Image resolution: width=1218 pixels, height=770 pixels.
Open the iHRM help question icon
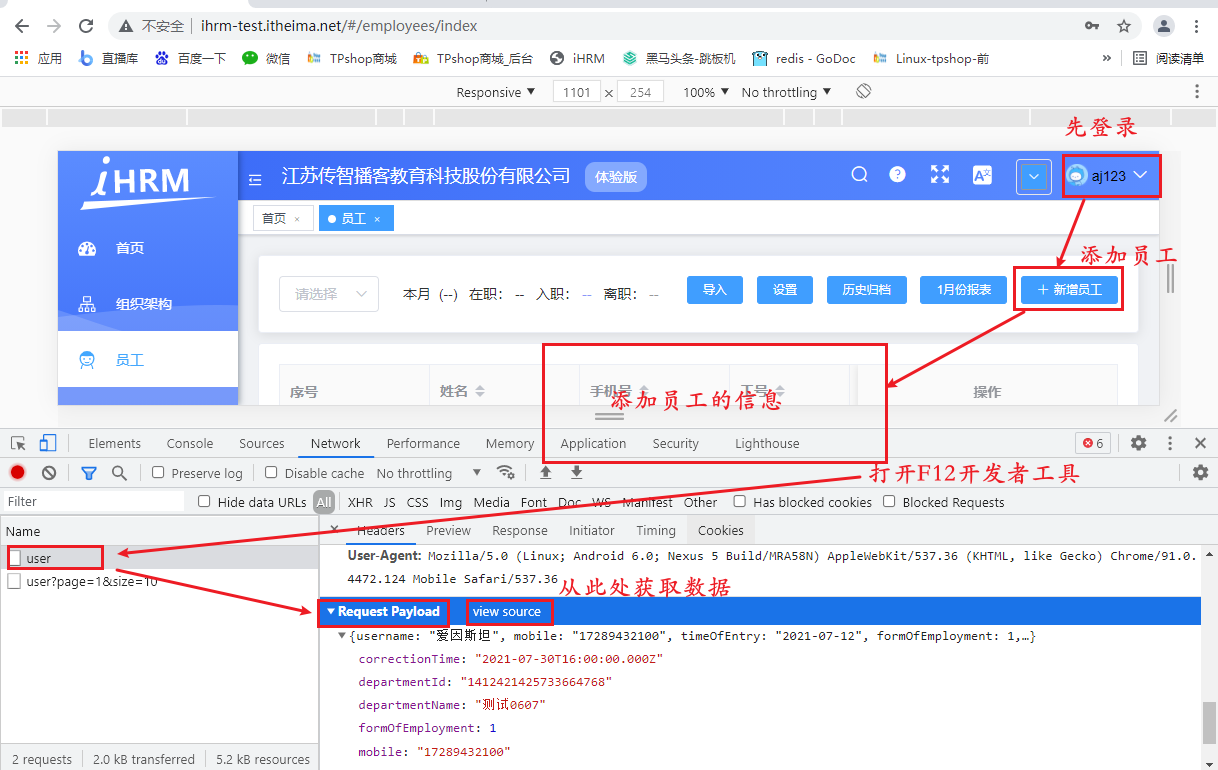(x=898, y=174)
